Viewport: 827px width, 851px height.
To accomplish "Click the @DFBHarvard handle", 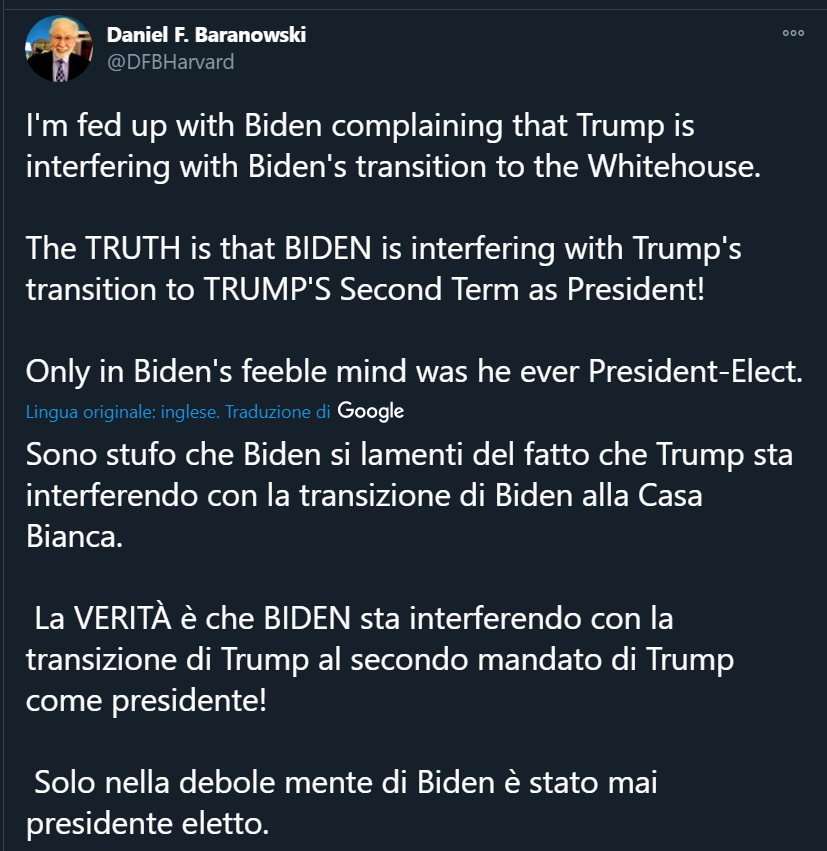I will click(x=170, y=62).
